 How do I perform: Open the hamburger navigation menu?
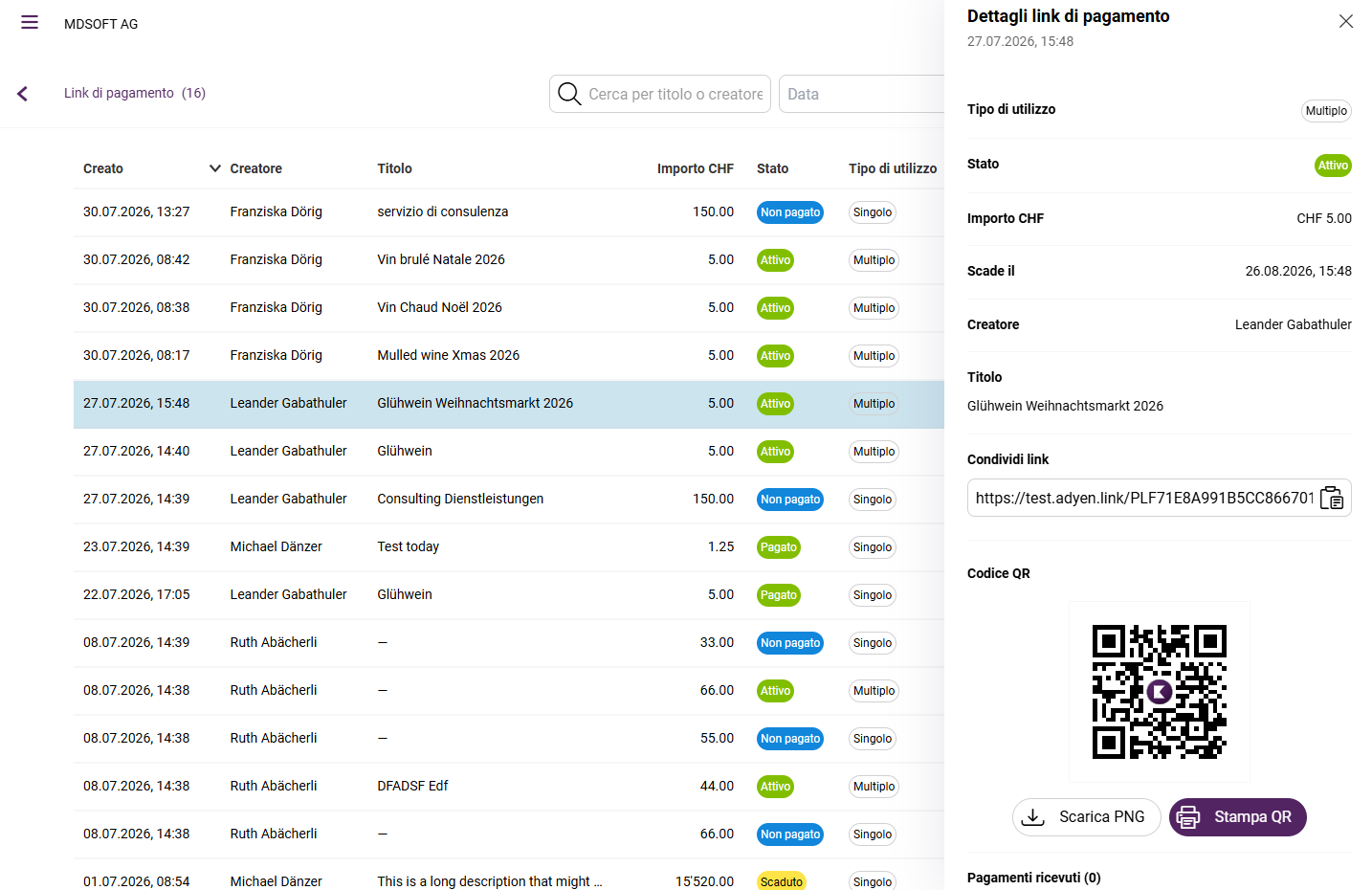(30, 22)
